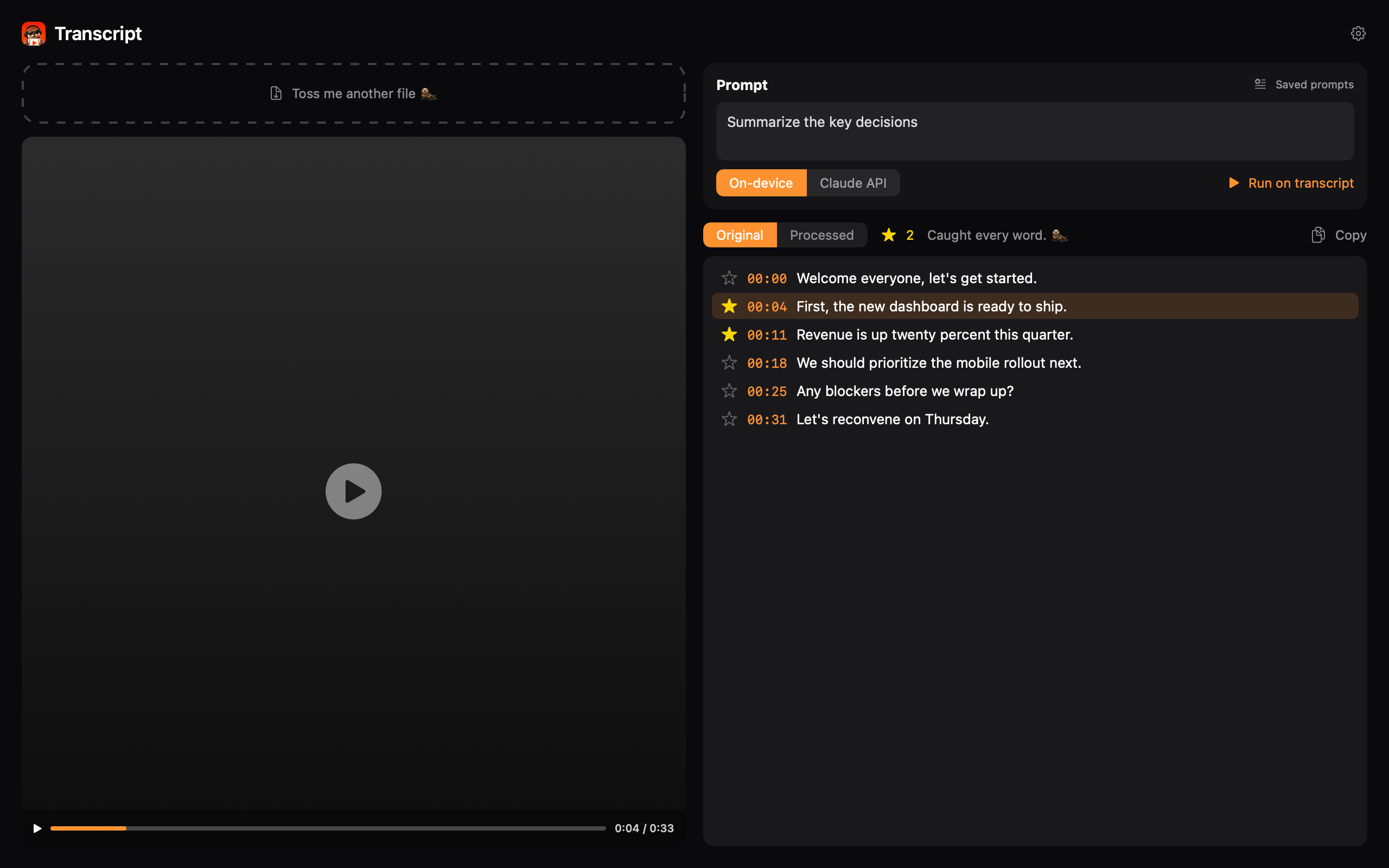The width and height of the screenshot is (1389, 868).
Task: Click the playback progress slider
Action: click(328, 828)
